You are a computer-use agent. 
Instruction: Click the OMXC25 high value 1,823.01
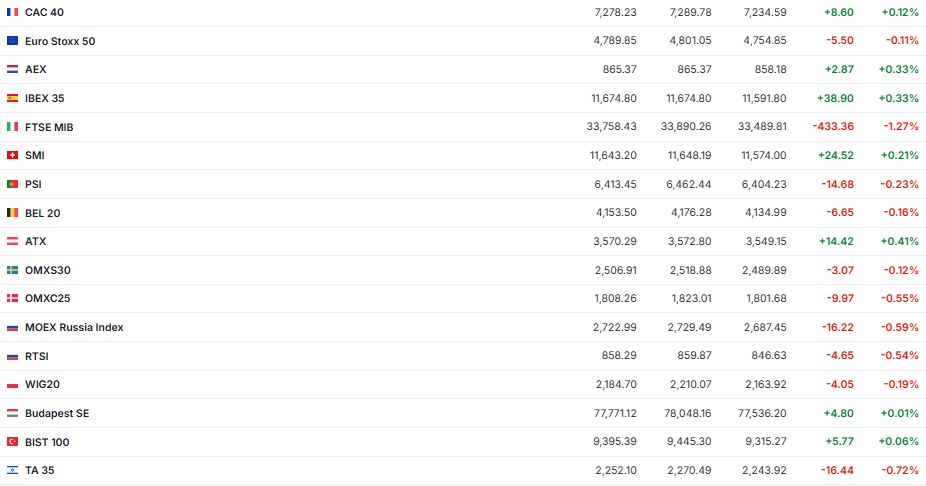tap(689, 298)
